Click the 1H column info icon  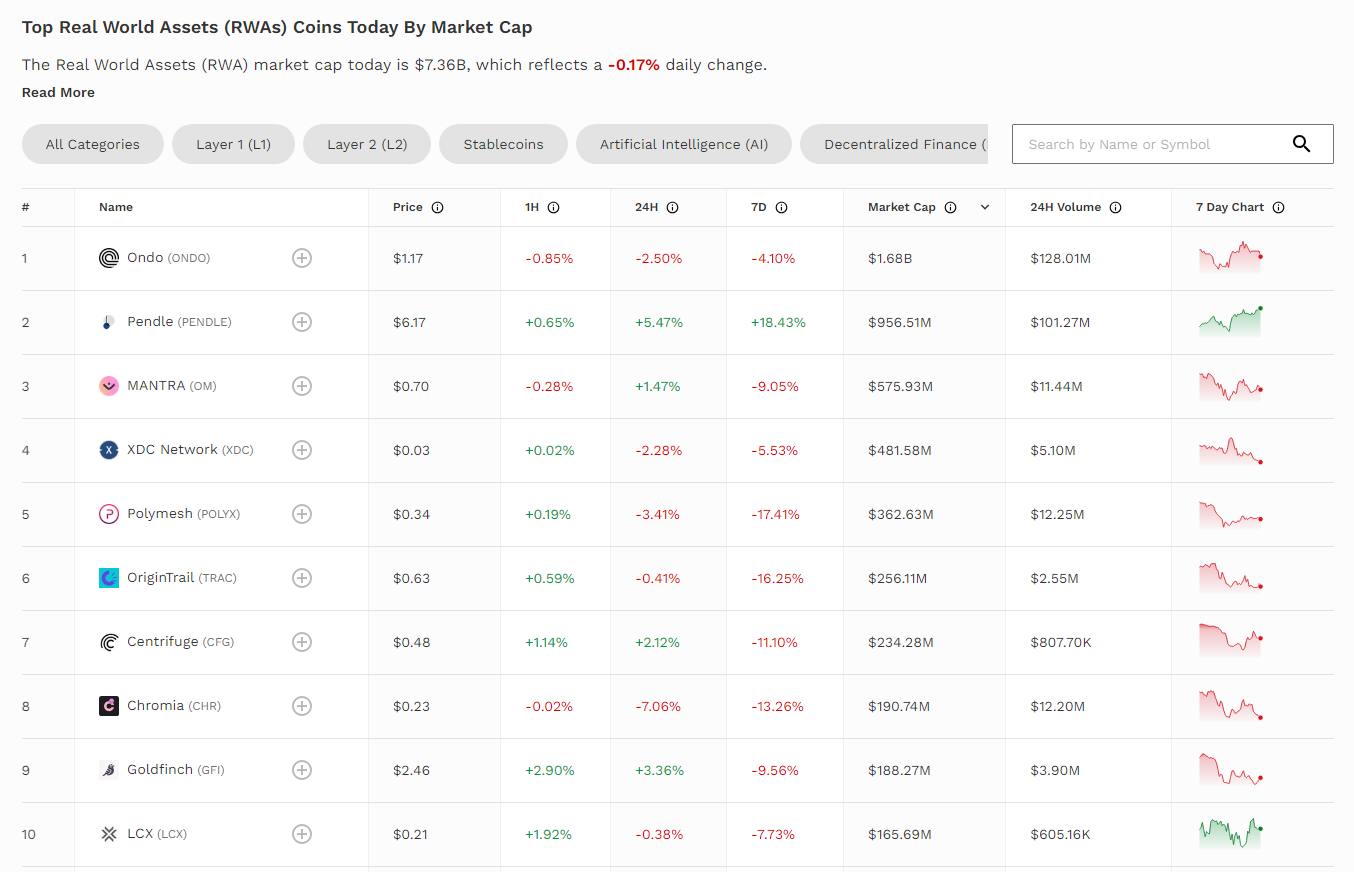tap(553, 208)
